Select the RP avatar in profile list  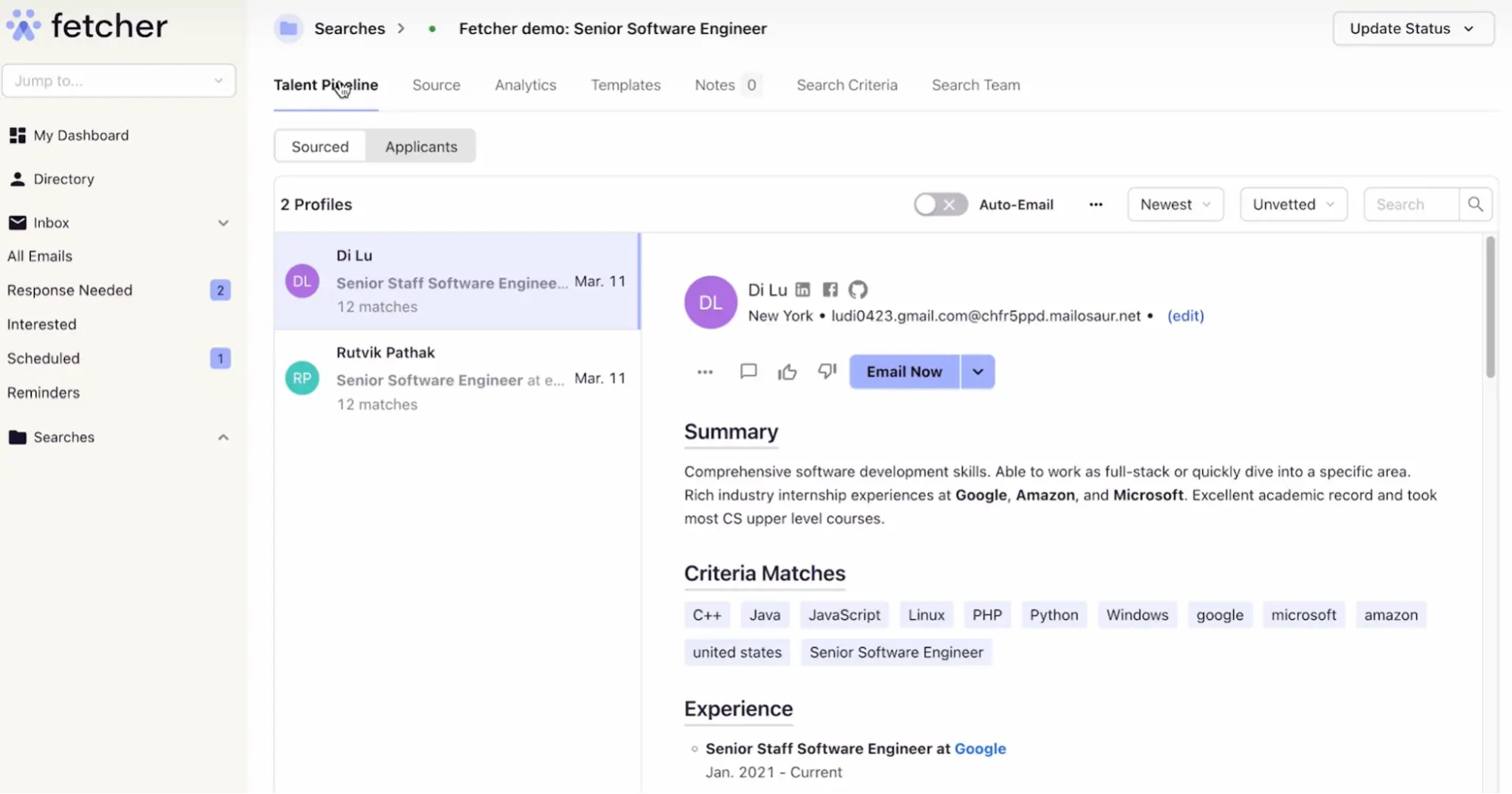[302, 378]
